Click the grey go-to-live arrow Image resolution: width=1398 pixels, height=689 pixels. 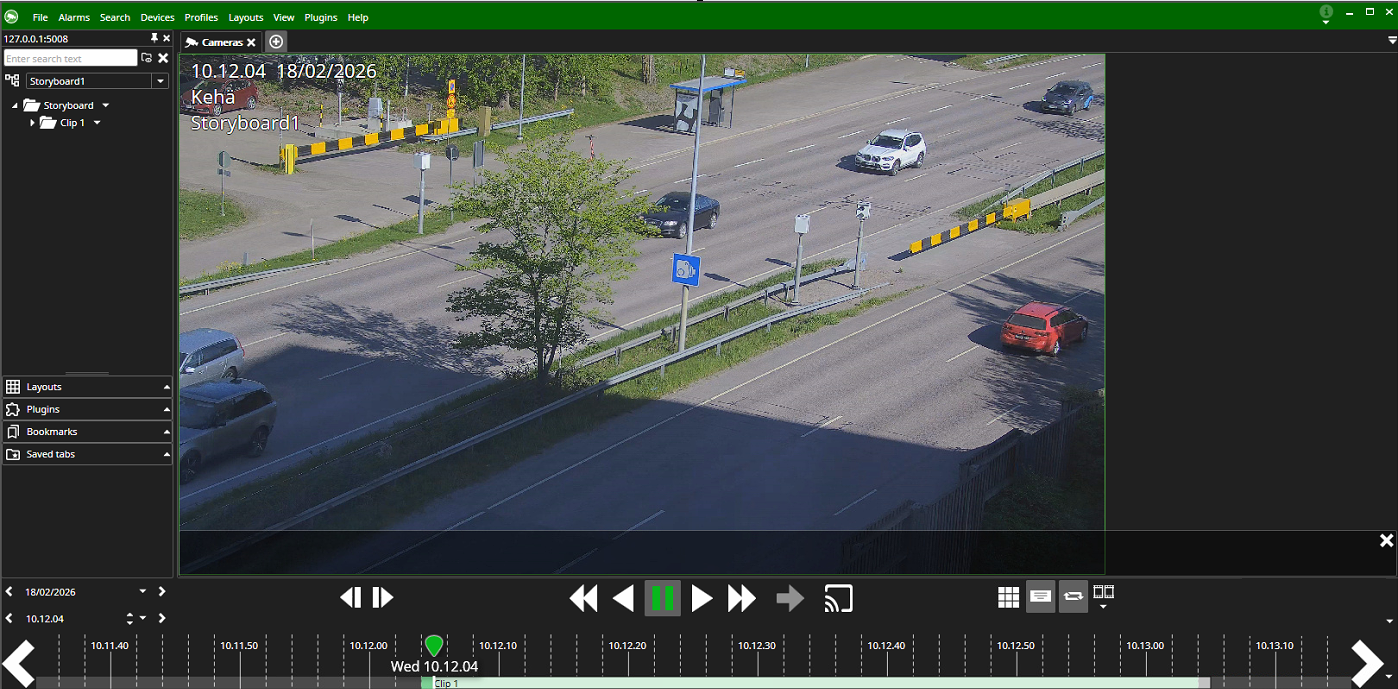790,598
